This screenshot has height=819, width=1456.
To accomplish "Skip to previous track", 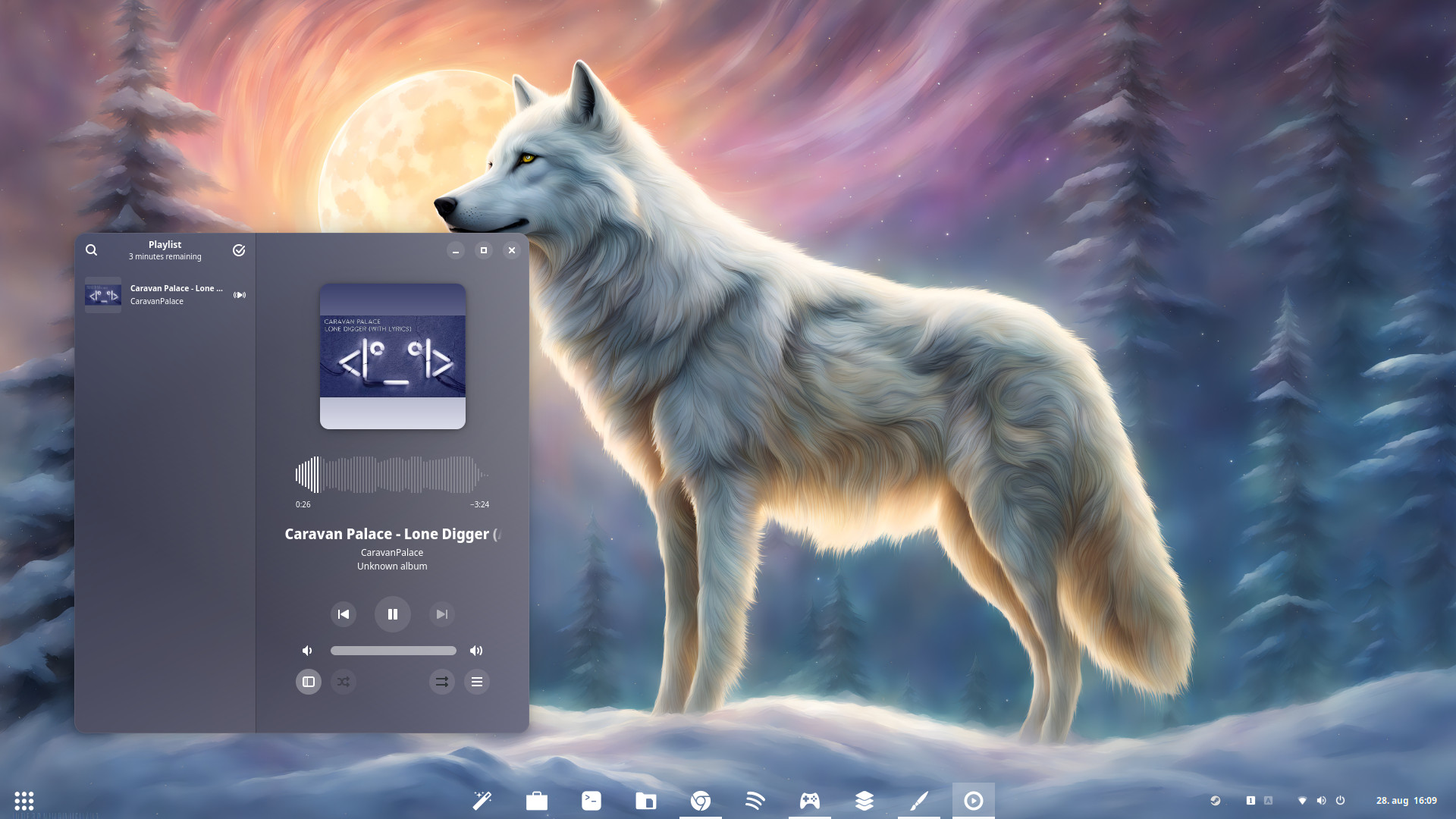I will pyautogui.click(x=344, y=614).
